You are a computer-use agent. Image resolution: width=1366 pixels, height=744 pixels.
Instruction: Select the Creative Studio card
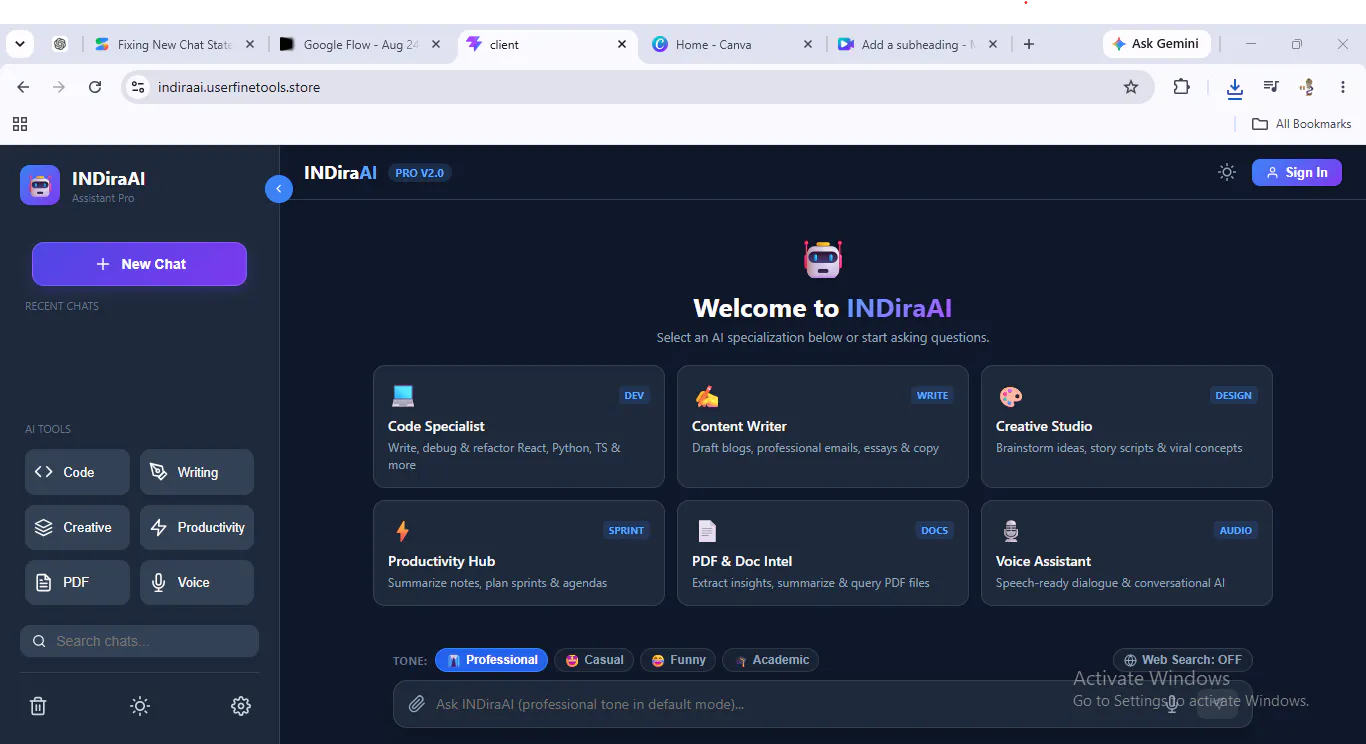pos(1127,427)
